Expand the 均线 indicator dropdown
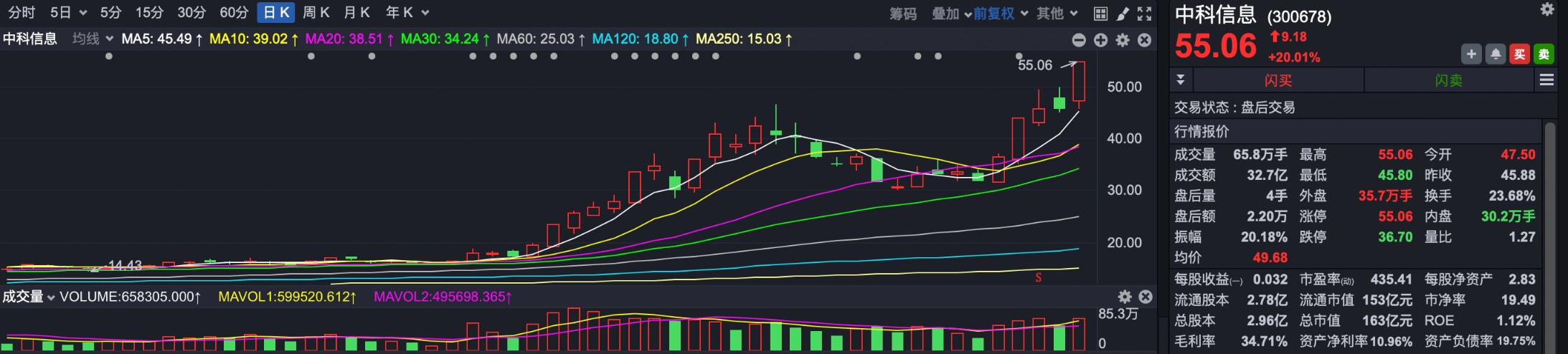This screenshot has height=354, width=1568. [x=93, y=39]
